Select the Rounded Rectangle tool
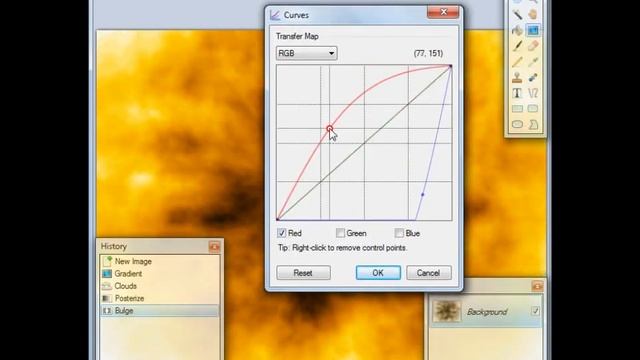This screenshot has height=360, width=640. tap(533, 109)
